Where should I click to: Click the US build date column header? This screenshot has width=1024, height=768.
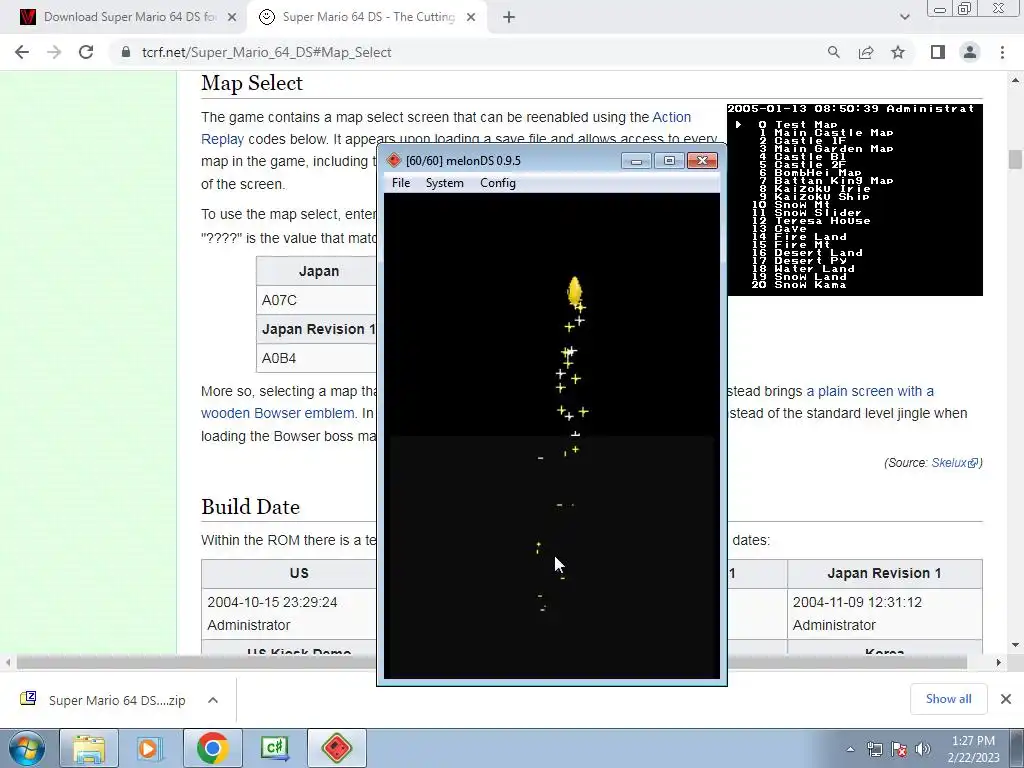[x=299, y=573]
